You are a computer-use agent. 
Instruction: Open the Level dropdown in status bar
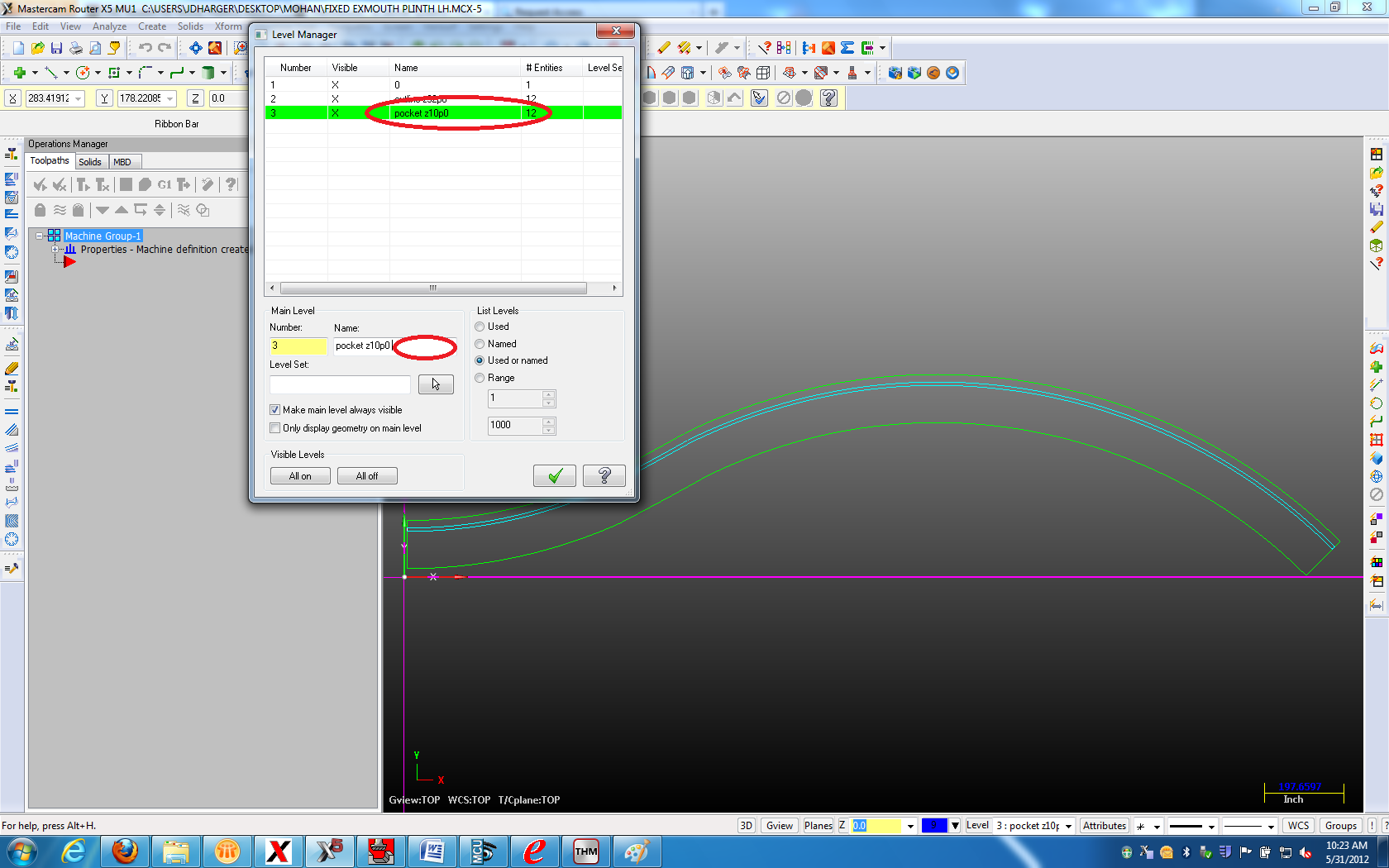click(x=1068, y=826)
